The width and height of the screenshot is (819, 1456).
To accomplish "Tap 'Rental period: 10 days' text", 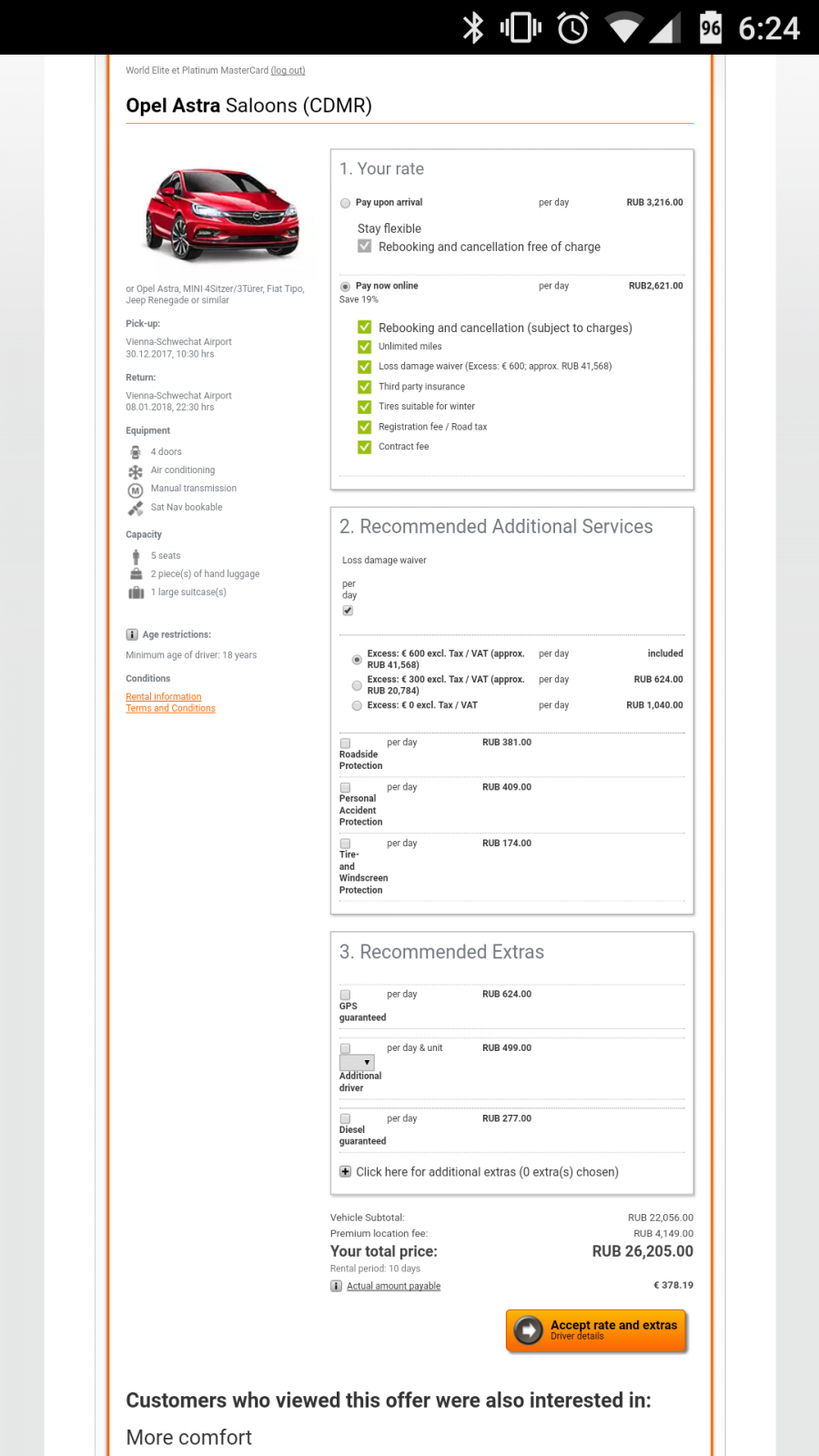I will 375,1269.
